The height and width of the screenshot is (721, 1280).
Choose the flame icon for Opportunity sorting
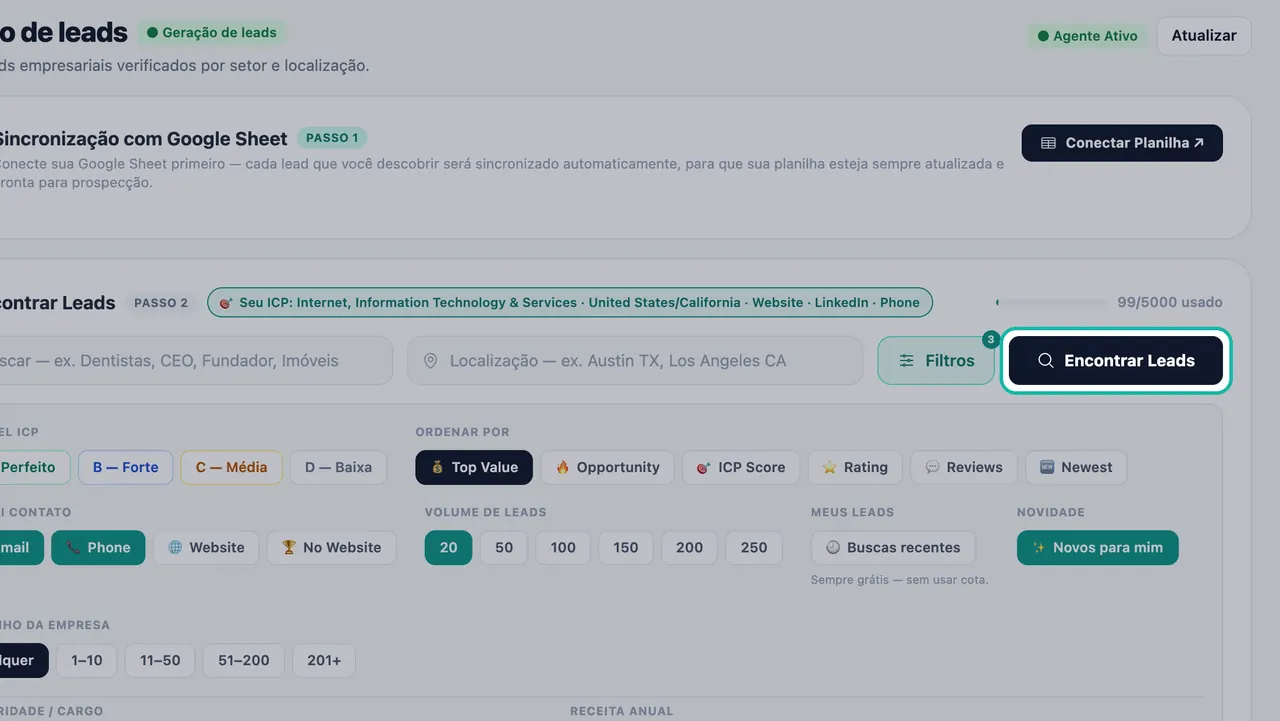tap(562, 467)
